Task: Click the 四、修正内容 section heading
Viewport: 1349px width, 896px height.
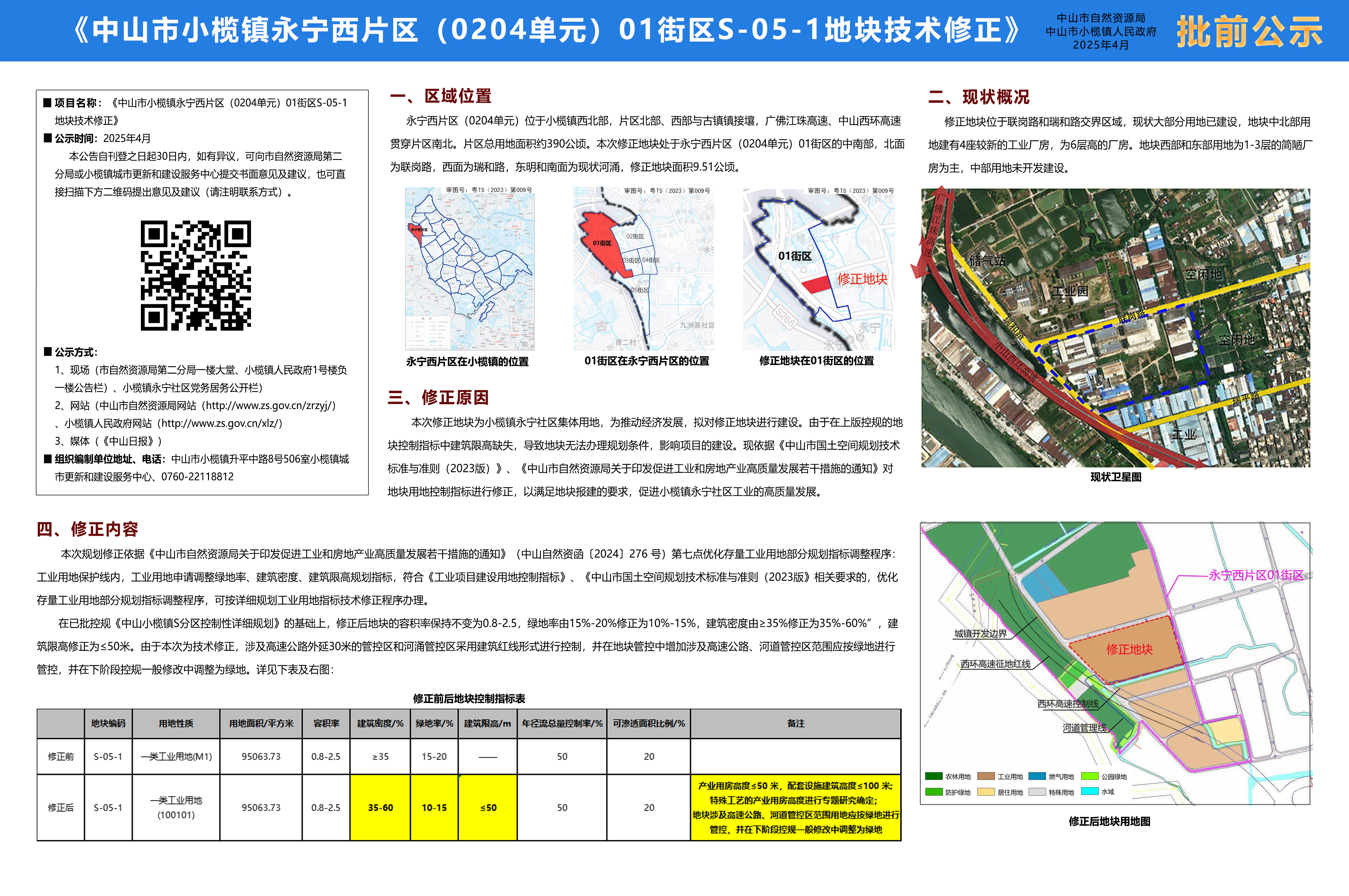Action: coord(88,529)
